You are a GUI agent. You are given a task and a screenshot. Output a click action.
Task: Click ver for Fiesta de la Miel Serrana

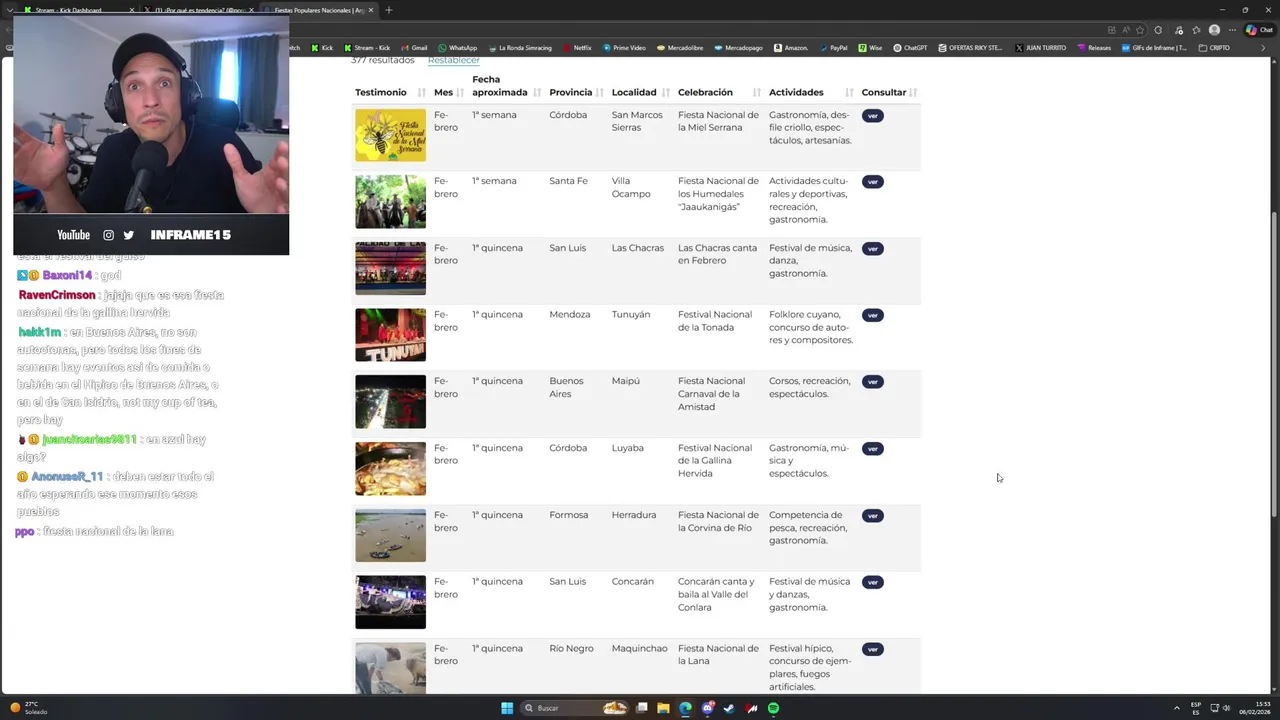(873, 116)
